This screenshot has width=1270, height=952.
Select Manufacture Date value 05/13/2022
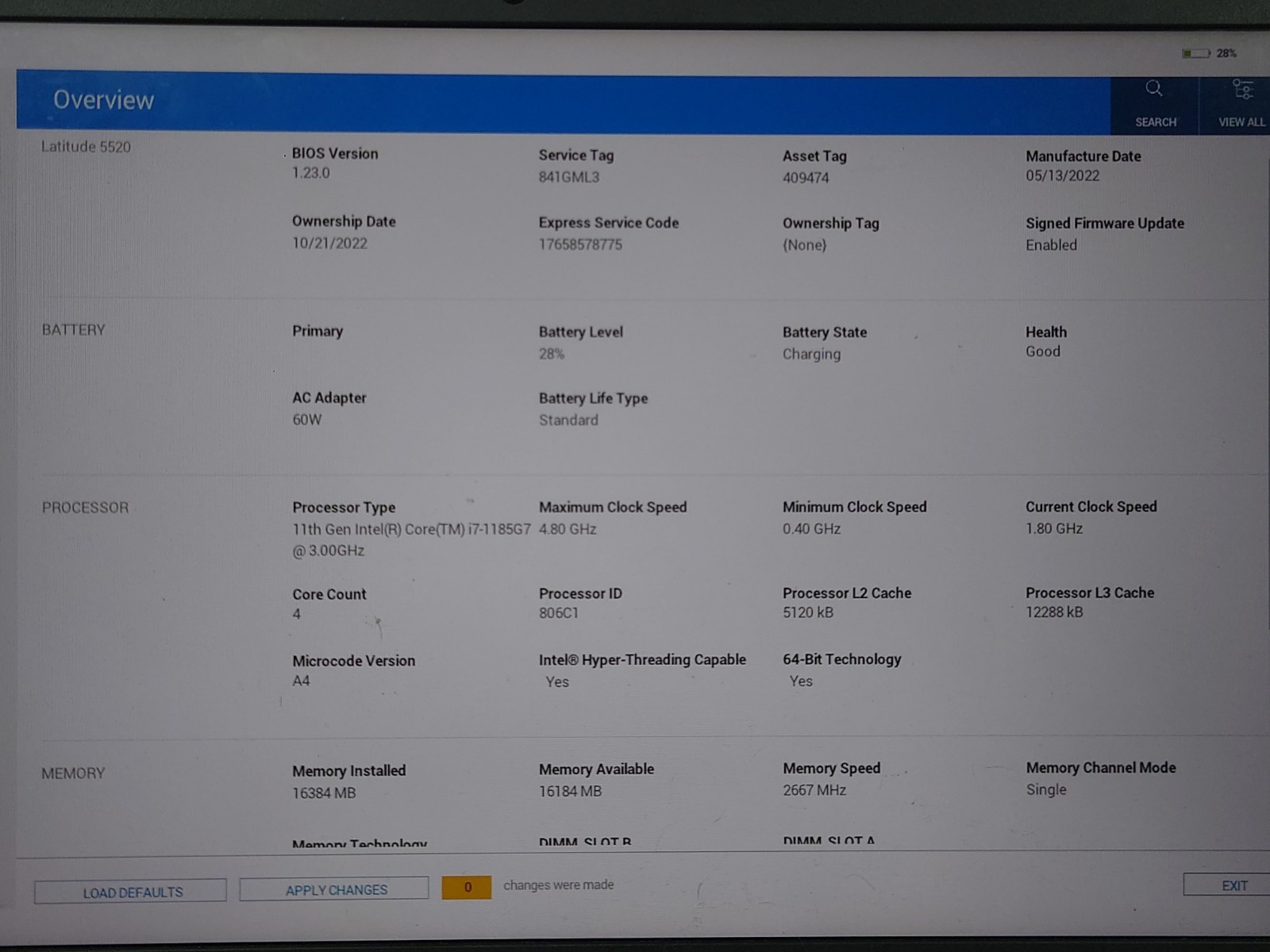click(x=1062, y=176)
